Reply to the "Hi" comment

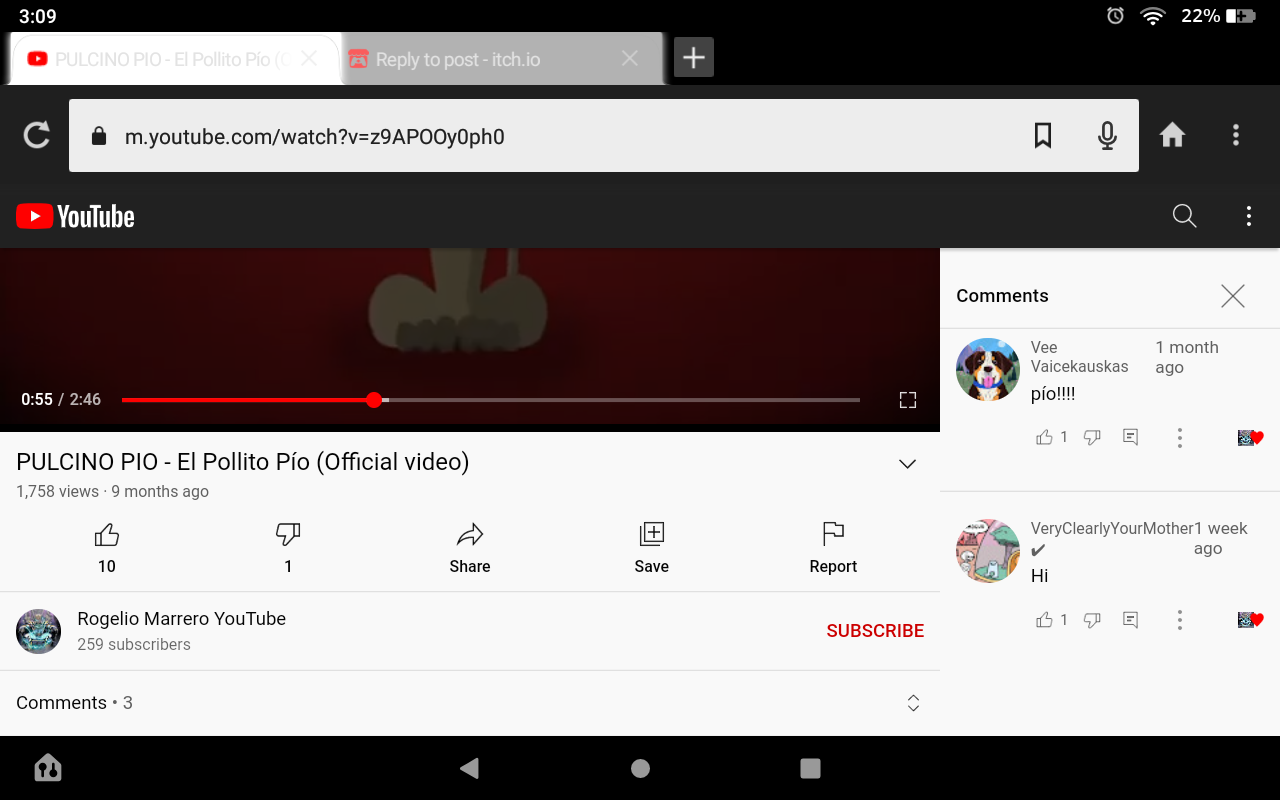pyautogui.click(x=1130, y=620)
